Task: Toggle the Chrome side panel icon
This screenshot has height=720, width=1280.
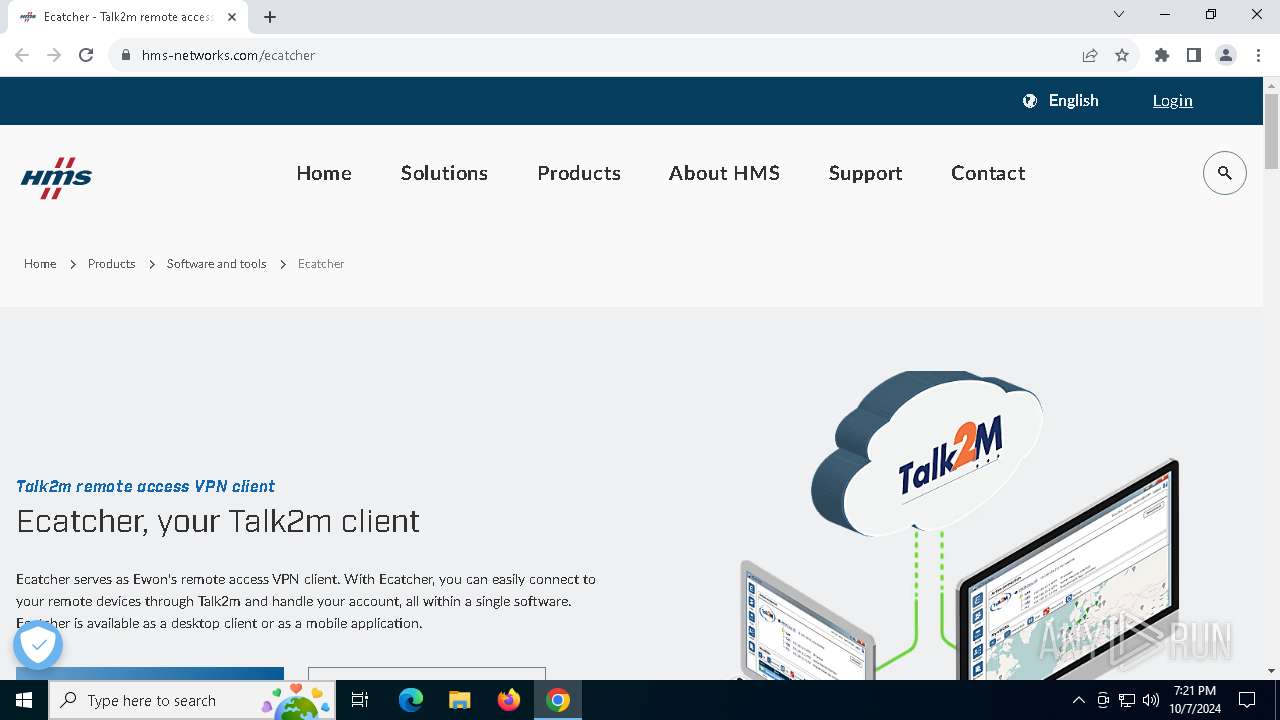Action: pyautogui.click(x=1194, y=55)
